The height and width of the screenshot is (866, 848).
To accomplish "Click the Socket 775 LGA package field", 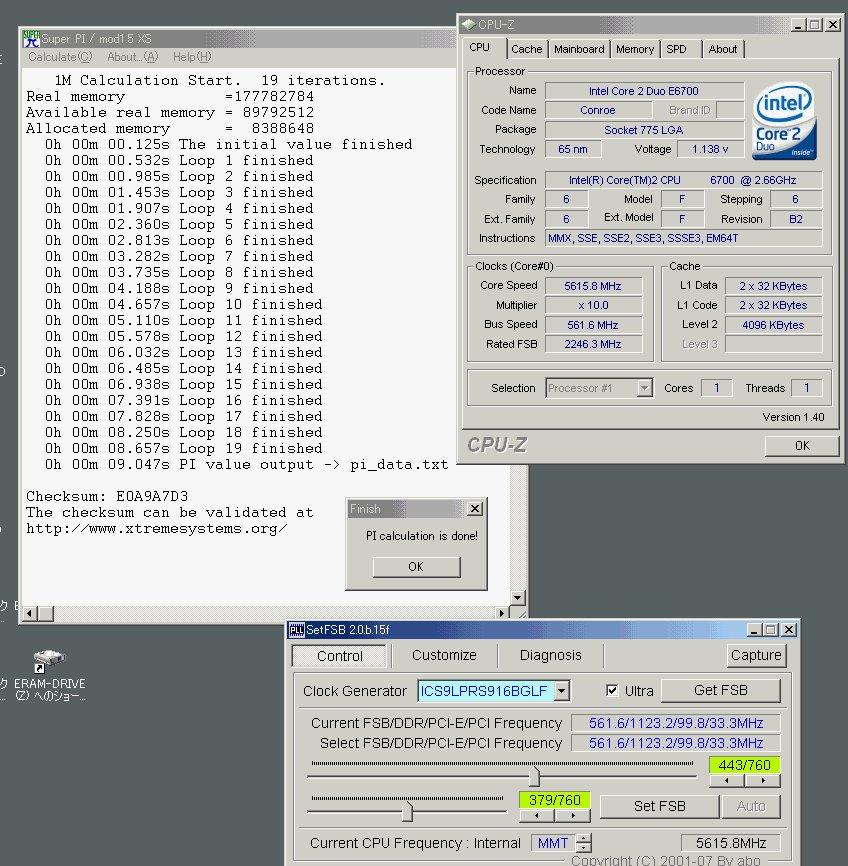I will (644, 130).
